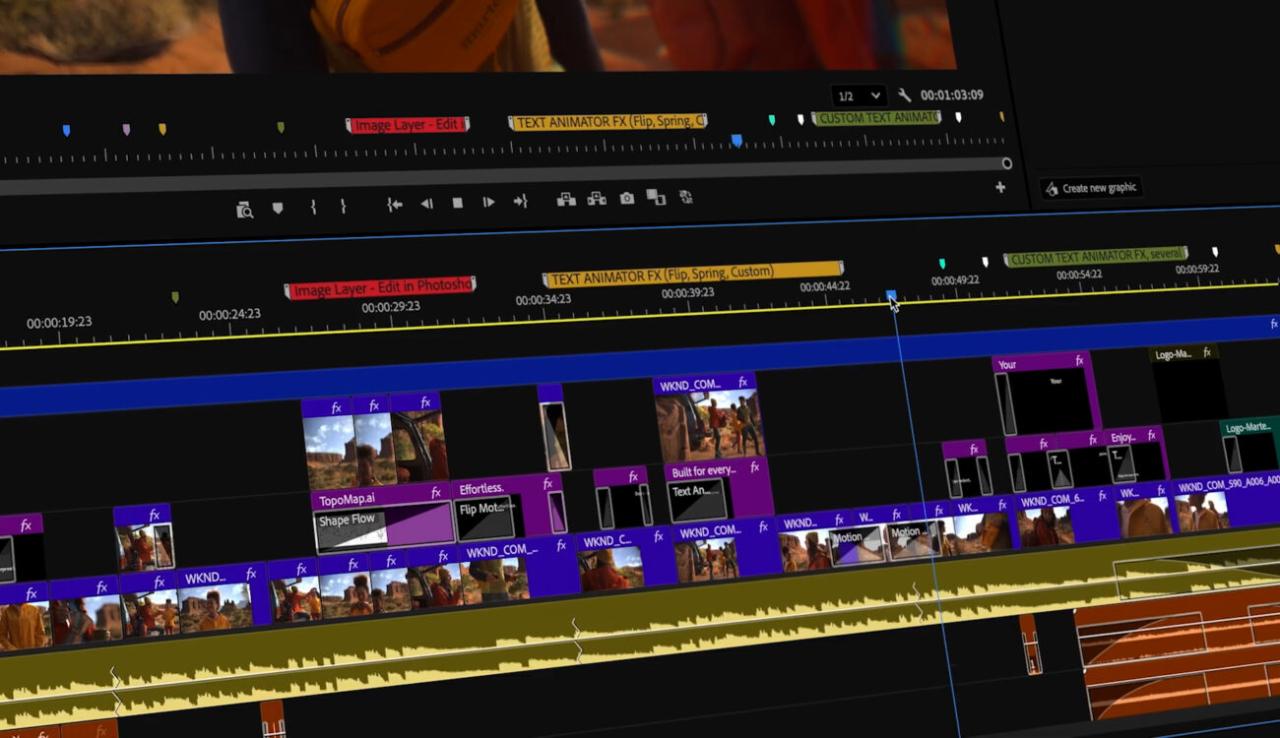Click the yellow TEXT ANIMATOR FX marker
Viewport: 1280px width, 738px height.
pos(690,270)
